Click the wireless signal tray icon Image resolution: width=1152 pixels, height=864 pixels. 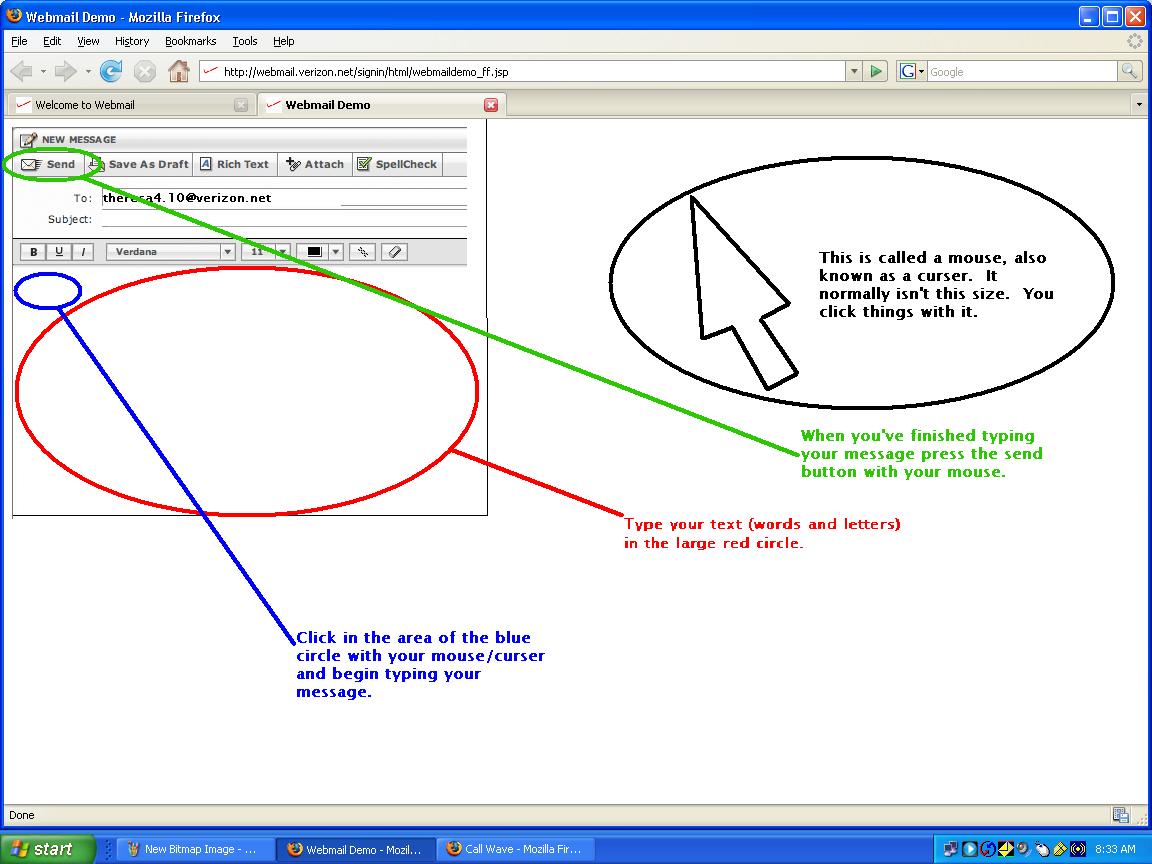1078,849
